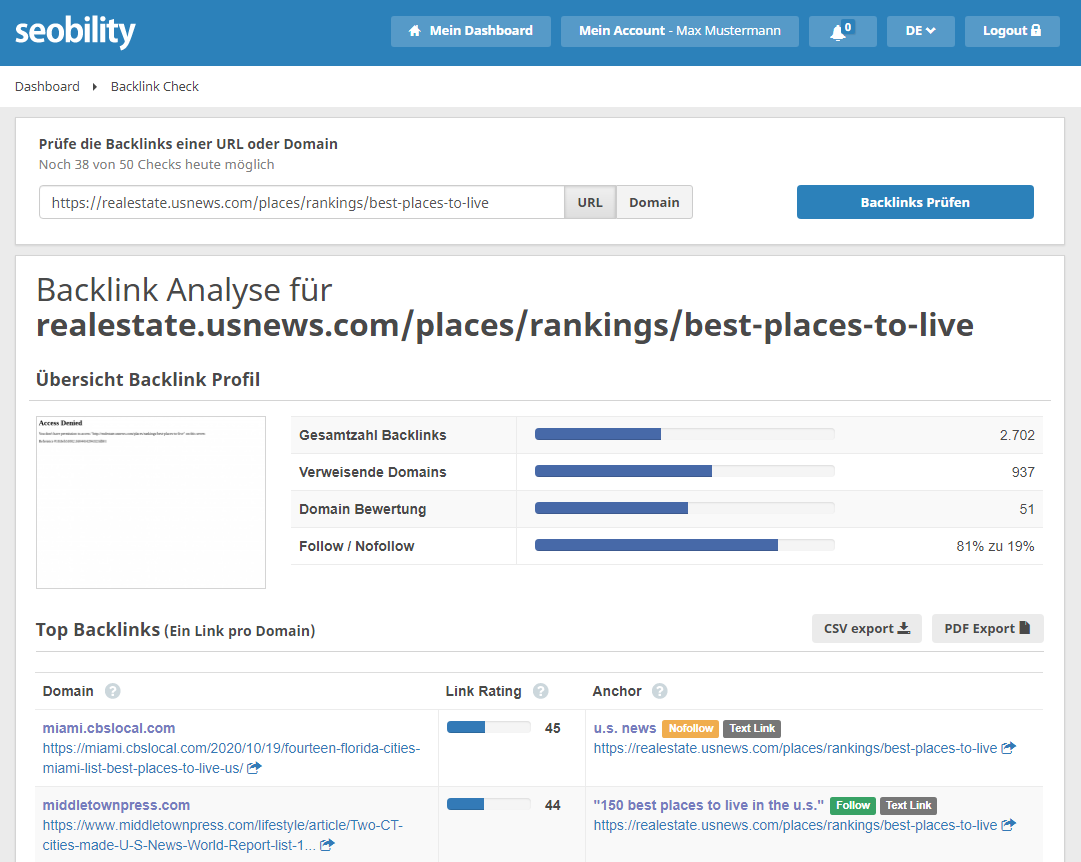The height and width of the screenshot is (862, 1081).
Task: Open target URL external icon in 150 best places row
Action: click(1009, 825)
